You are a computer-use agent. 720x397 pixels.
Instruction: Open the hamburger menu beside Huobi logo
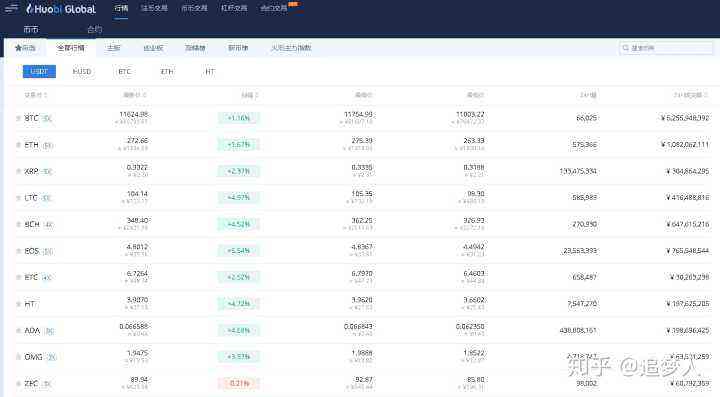11,8
